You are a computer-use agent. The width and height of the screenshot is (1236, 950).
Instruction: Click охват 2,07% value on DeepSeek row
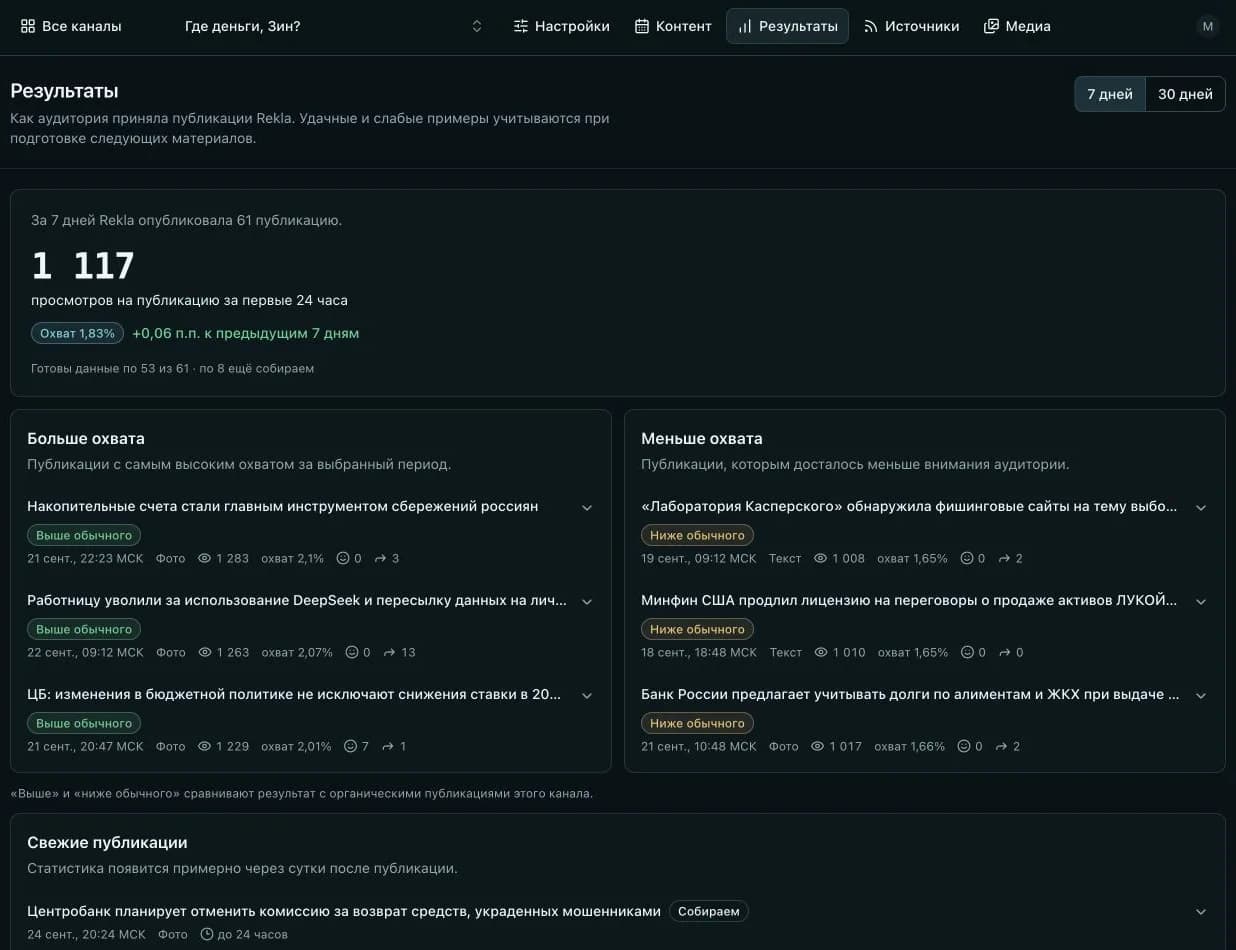click(x=297, y=652)
